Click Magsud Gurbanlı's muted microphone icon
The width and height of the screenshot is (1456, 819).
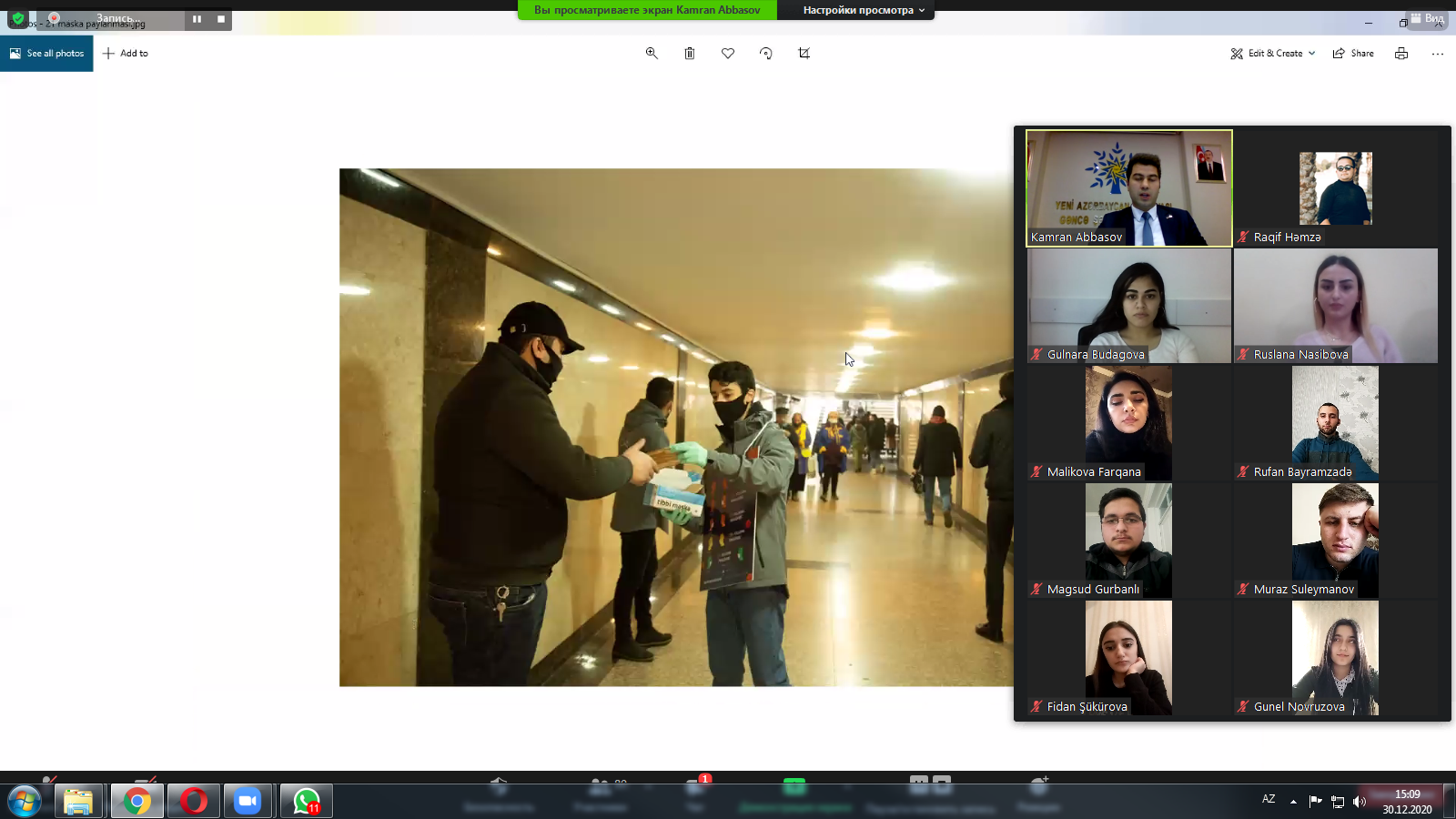[1036, 590]
